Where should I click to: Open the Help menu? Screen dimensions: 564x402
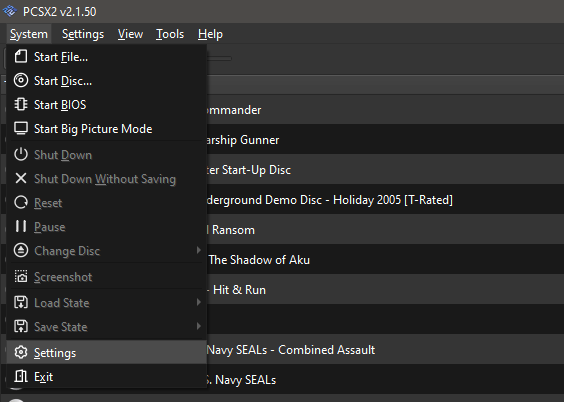point(210,34)
